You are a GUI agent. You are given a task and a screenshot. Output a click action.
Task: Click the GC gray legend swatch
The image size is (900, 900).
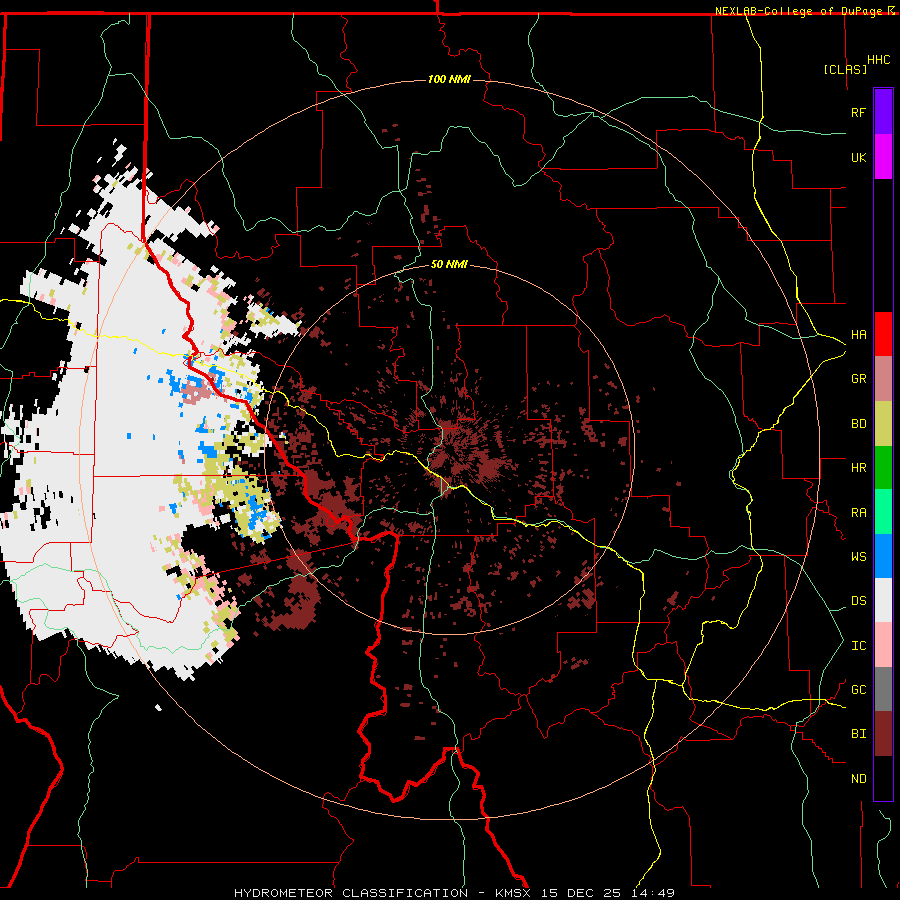883,689
